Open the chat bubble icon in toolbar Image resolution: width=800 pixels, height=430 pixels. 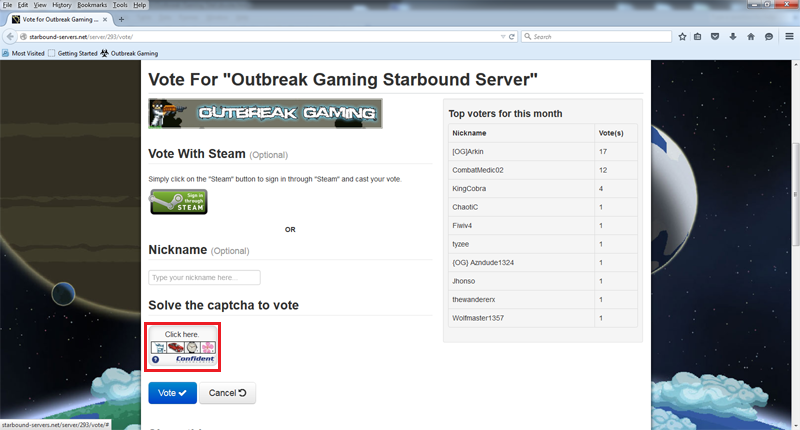pyautogui.click(x=768, y=37)
